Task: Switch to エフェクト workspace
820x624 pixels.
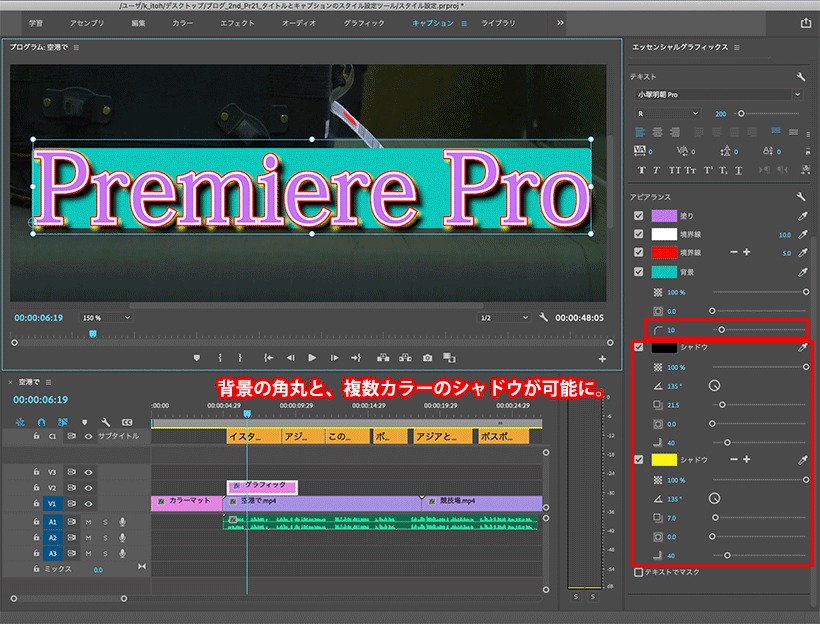Action: [x=237, y=23]
